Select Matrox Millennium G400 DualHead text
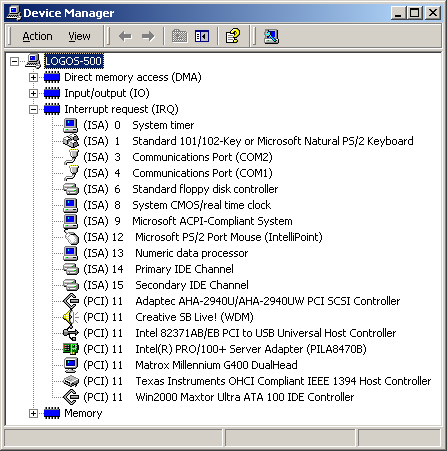The width and height of the screenshot is (447, 451). coord(216,365)
